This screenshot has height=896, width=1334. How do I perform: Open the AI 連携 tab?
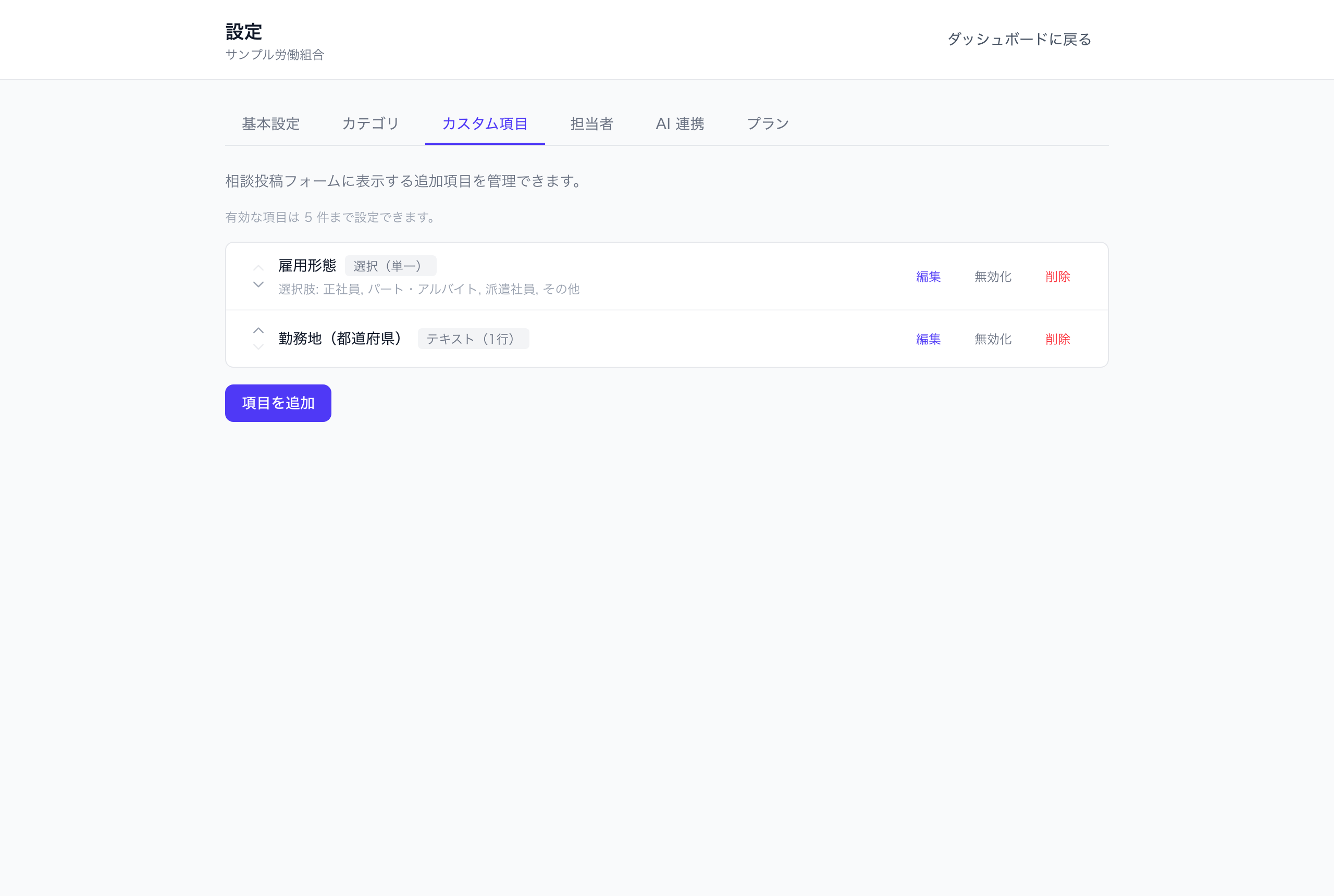coord(680,124)
